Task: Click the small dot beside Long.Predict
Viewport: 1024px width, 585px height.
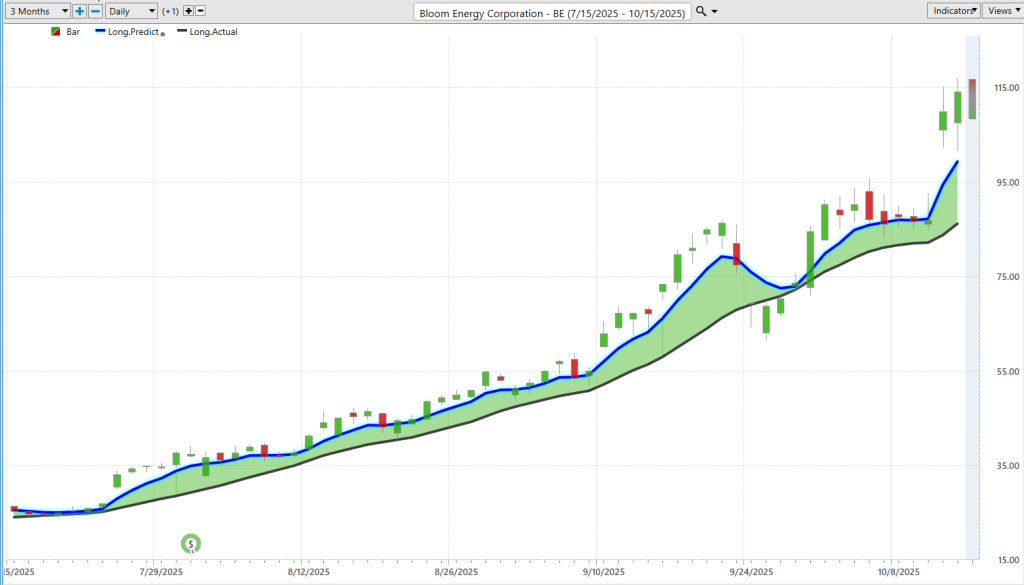Action: click(163, 34)
